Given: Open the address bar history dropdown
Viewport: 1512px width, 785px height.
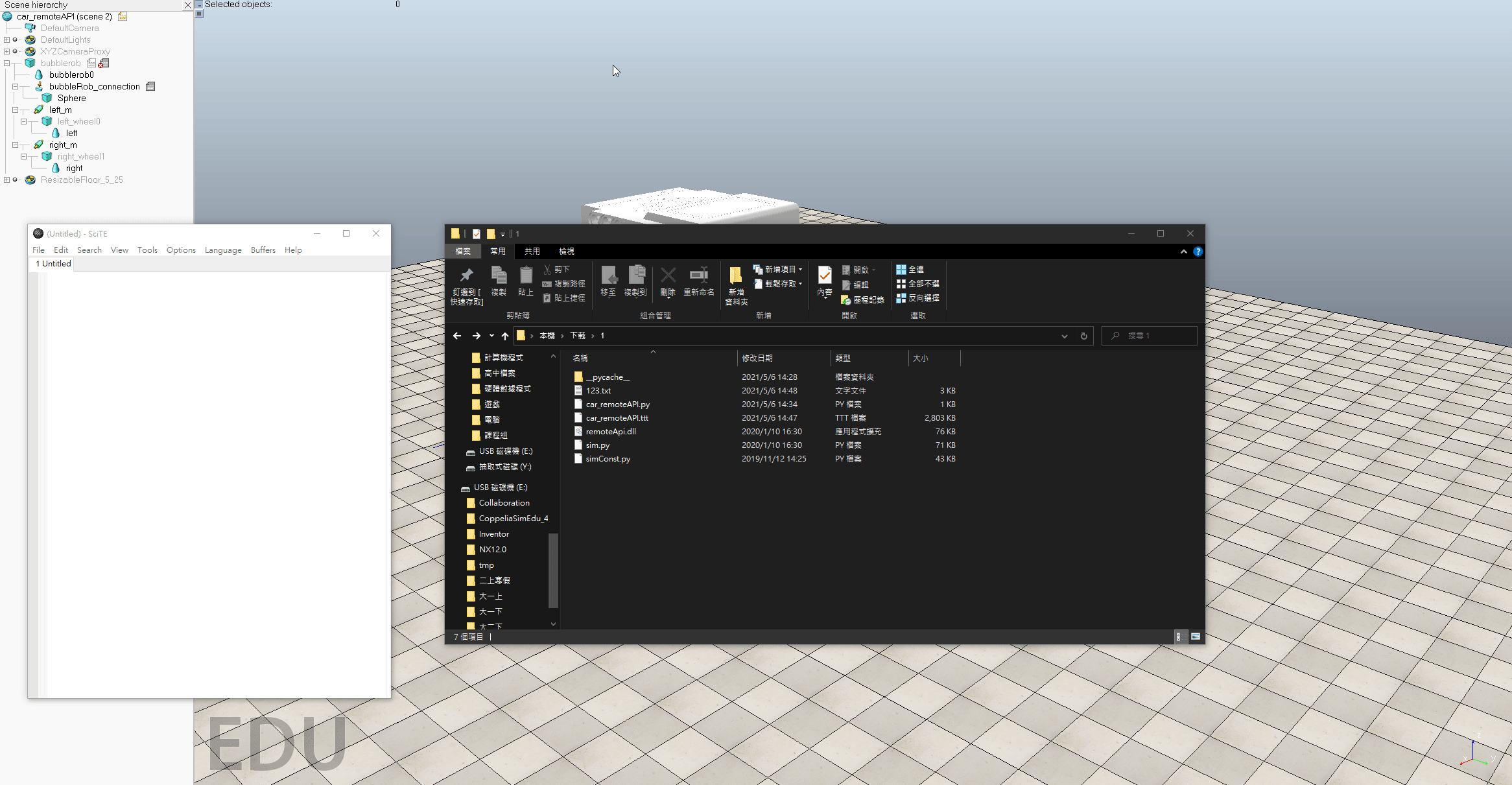Looking at the screenshot, I should click(x=1064, y=336).
